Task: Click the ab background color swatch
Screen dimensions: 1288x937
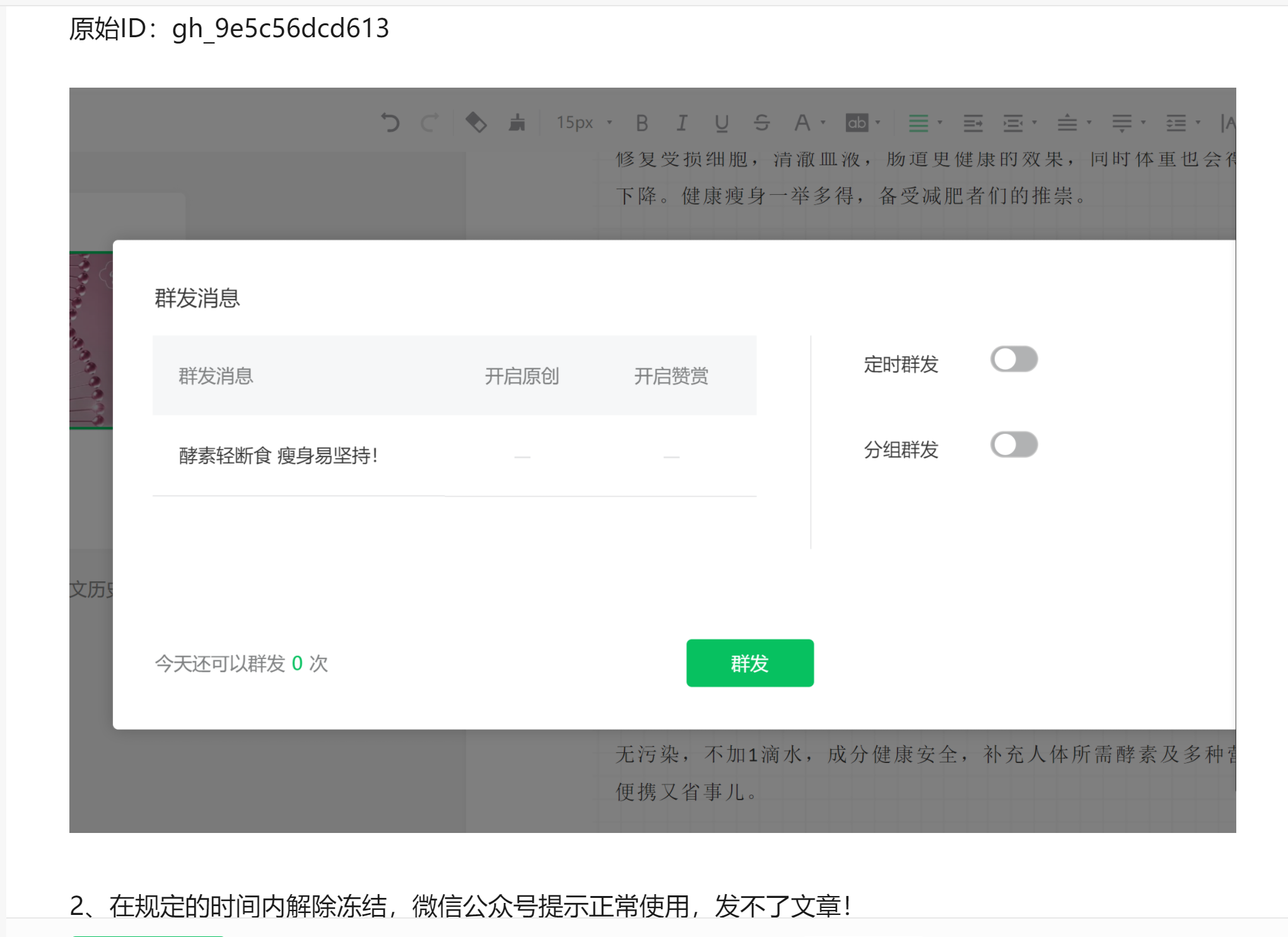Action: click(857, 123)
